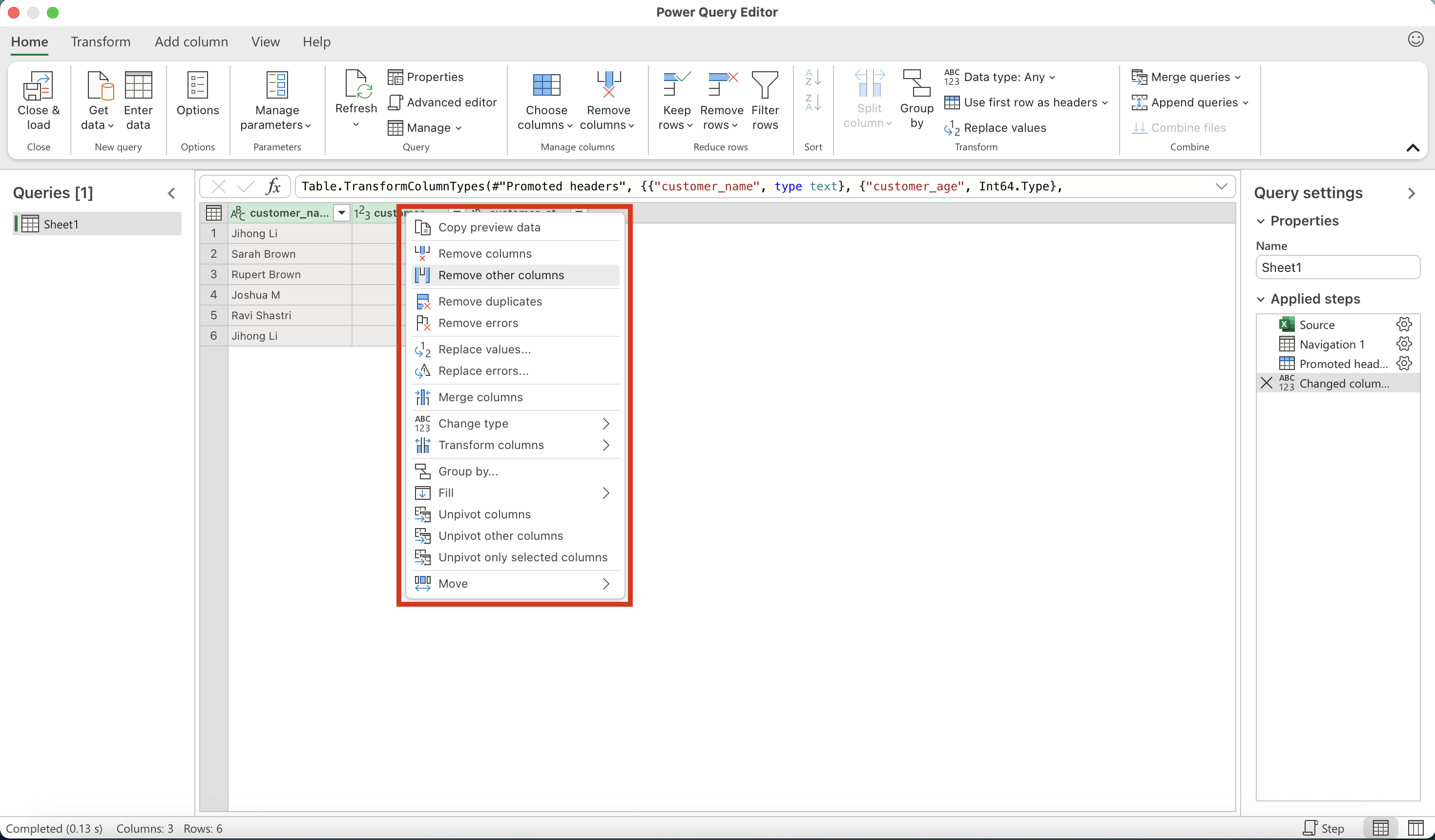The width and height of the screenshot is (1435, 840).
Task: Click Filter rows funnel icon
Action: point(764,85)
